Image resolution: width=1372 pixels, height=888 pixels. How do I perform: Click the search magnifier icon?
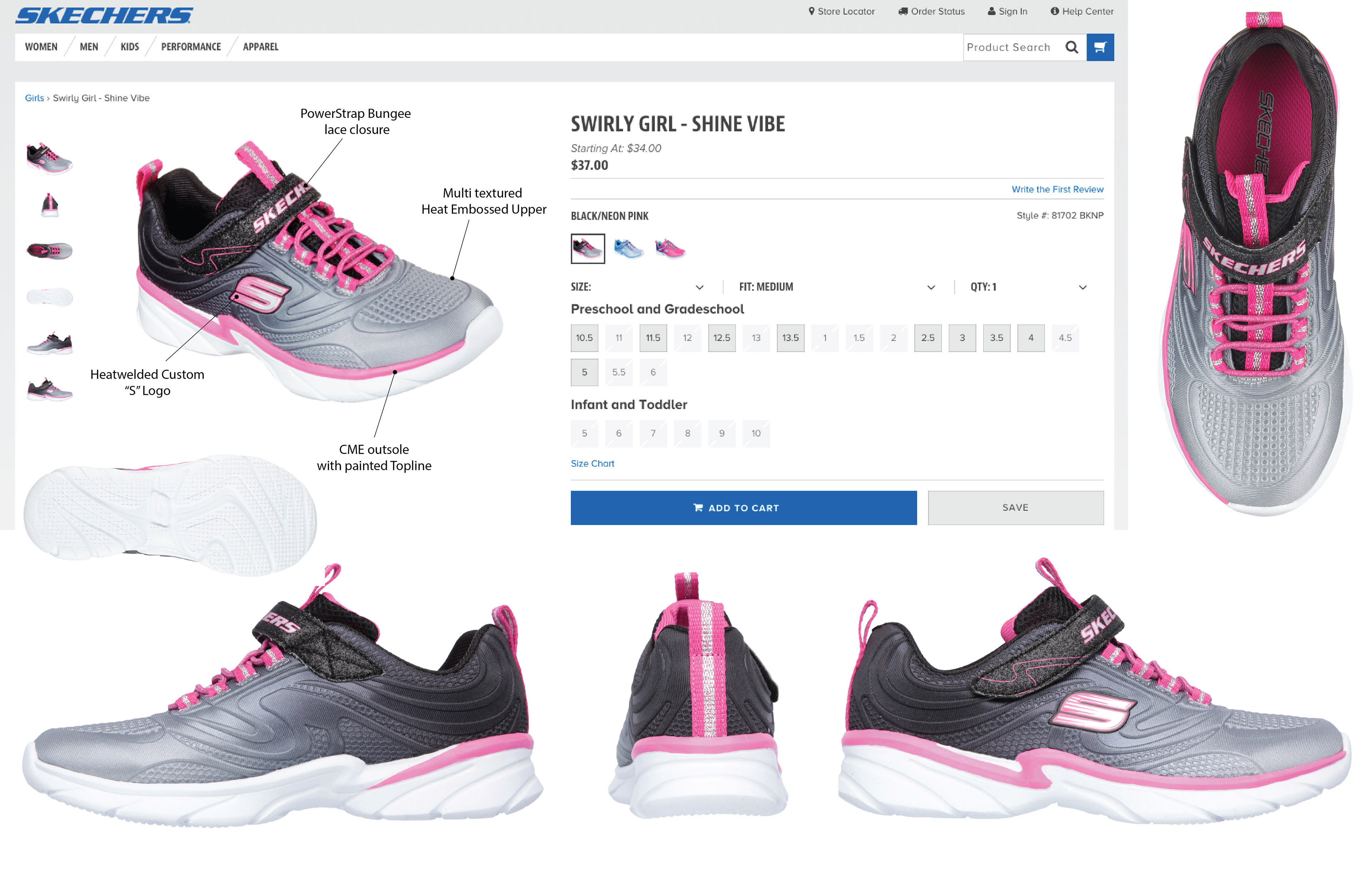(x=1072, y=47)
